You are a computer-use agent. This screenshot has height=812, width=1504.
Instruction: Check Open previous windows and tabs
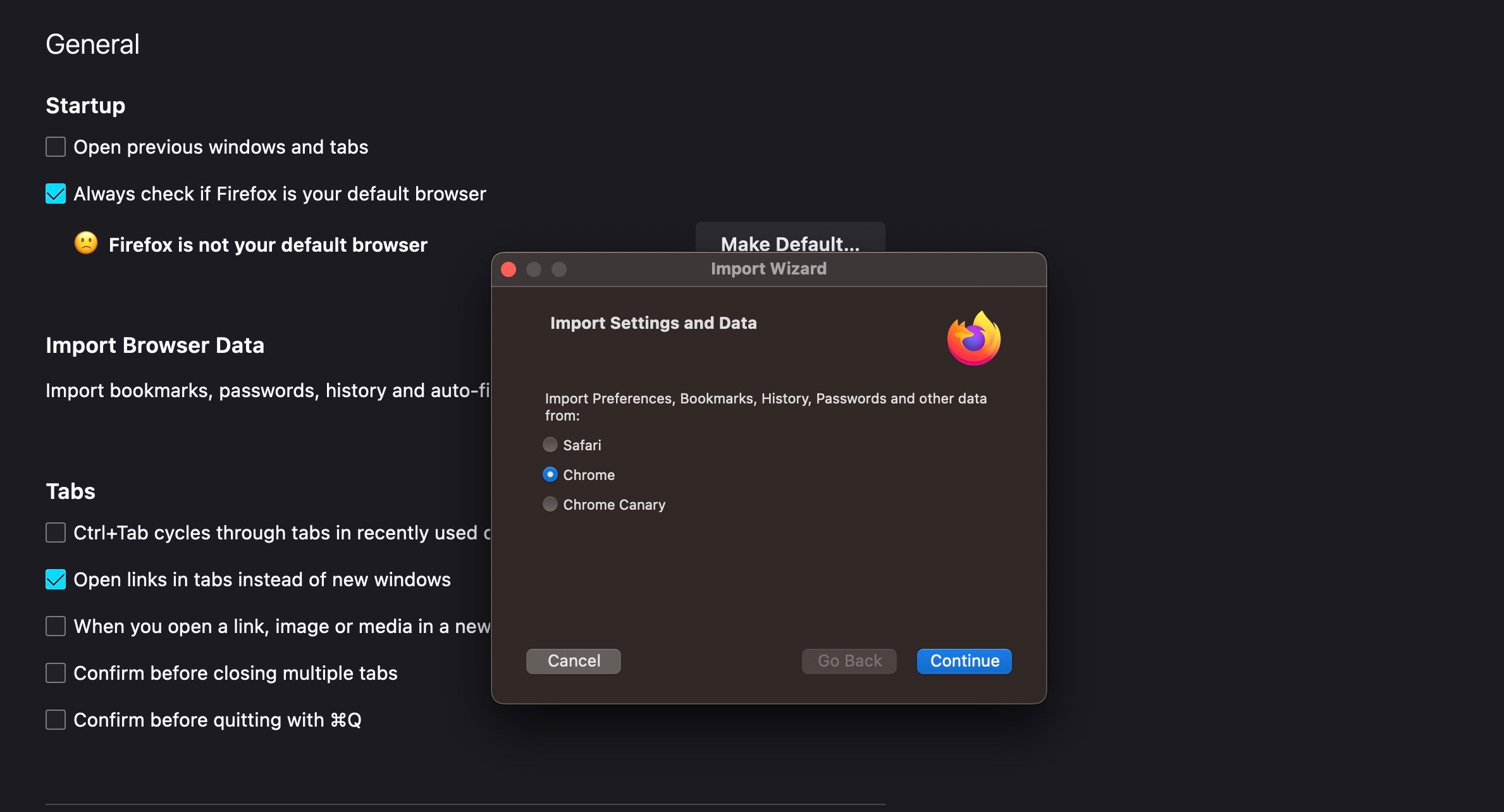tap(55, 146)
